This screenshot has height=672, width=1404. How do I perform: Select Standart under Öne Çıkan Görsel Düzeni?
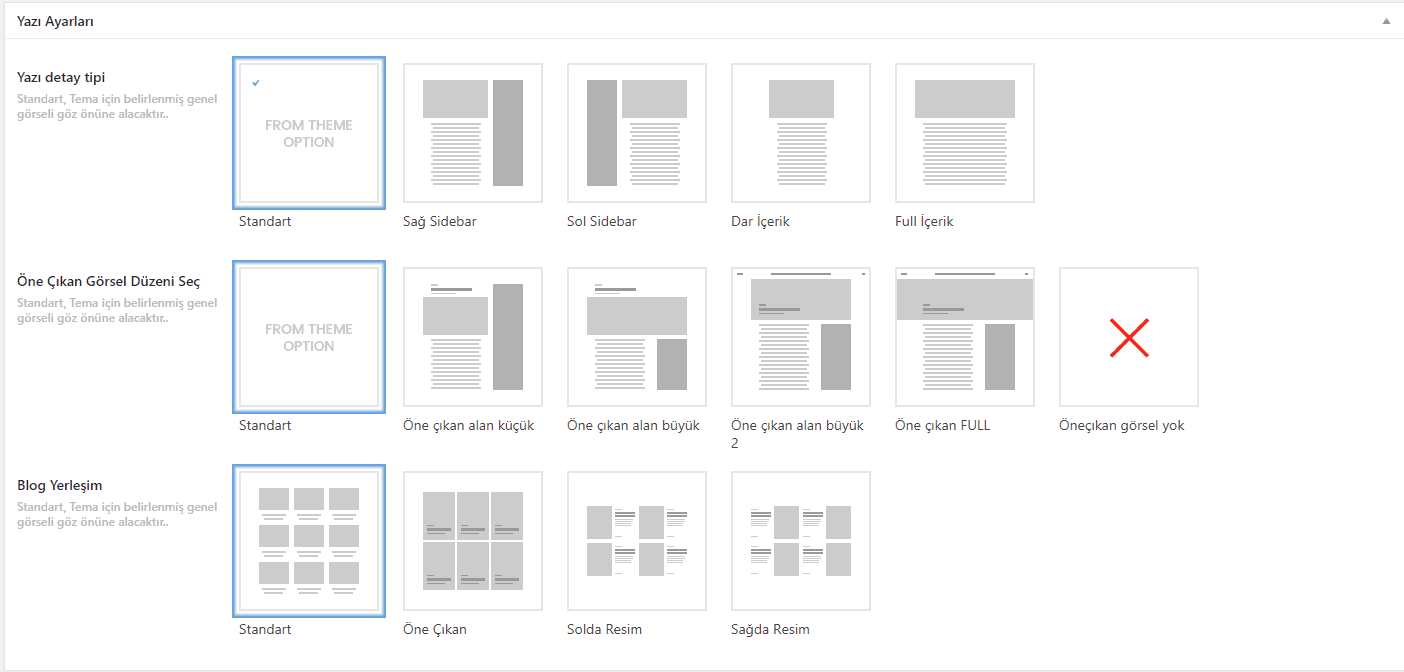(308, 337)
